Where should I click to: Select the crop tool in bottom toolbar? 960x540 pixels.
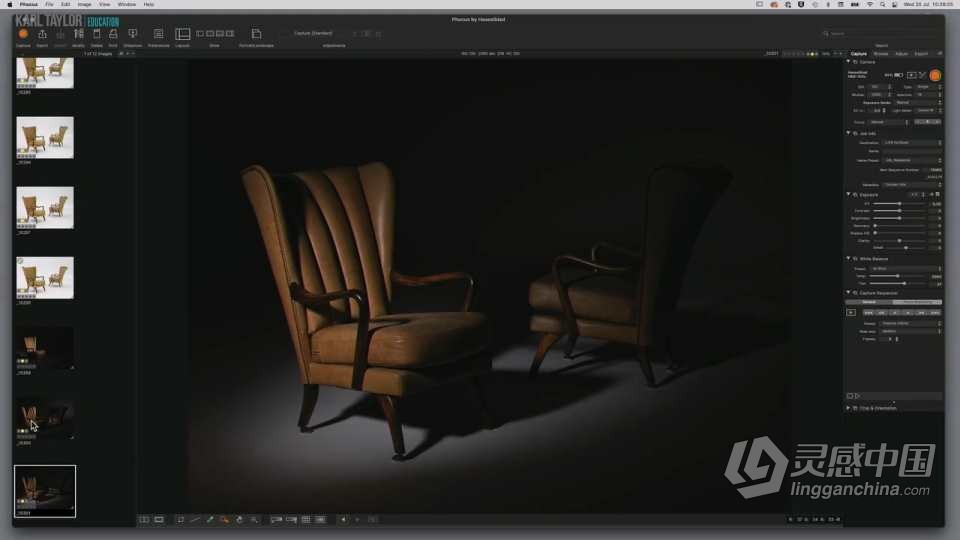coord(180,519)
